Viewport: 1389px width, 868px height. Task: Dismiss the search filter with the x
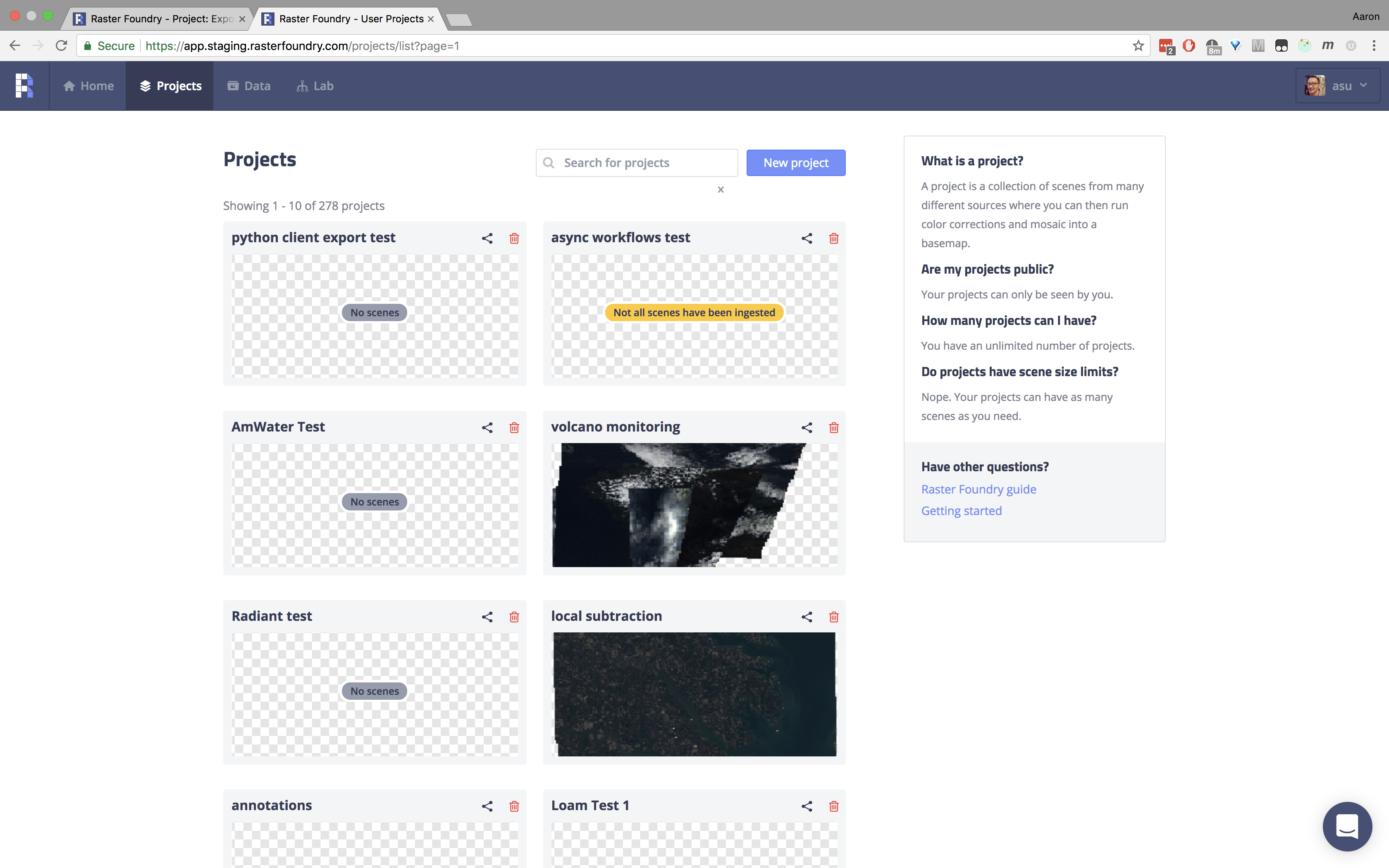[x=721, y=189]
